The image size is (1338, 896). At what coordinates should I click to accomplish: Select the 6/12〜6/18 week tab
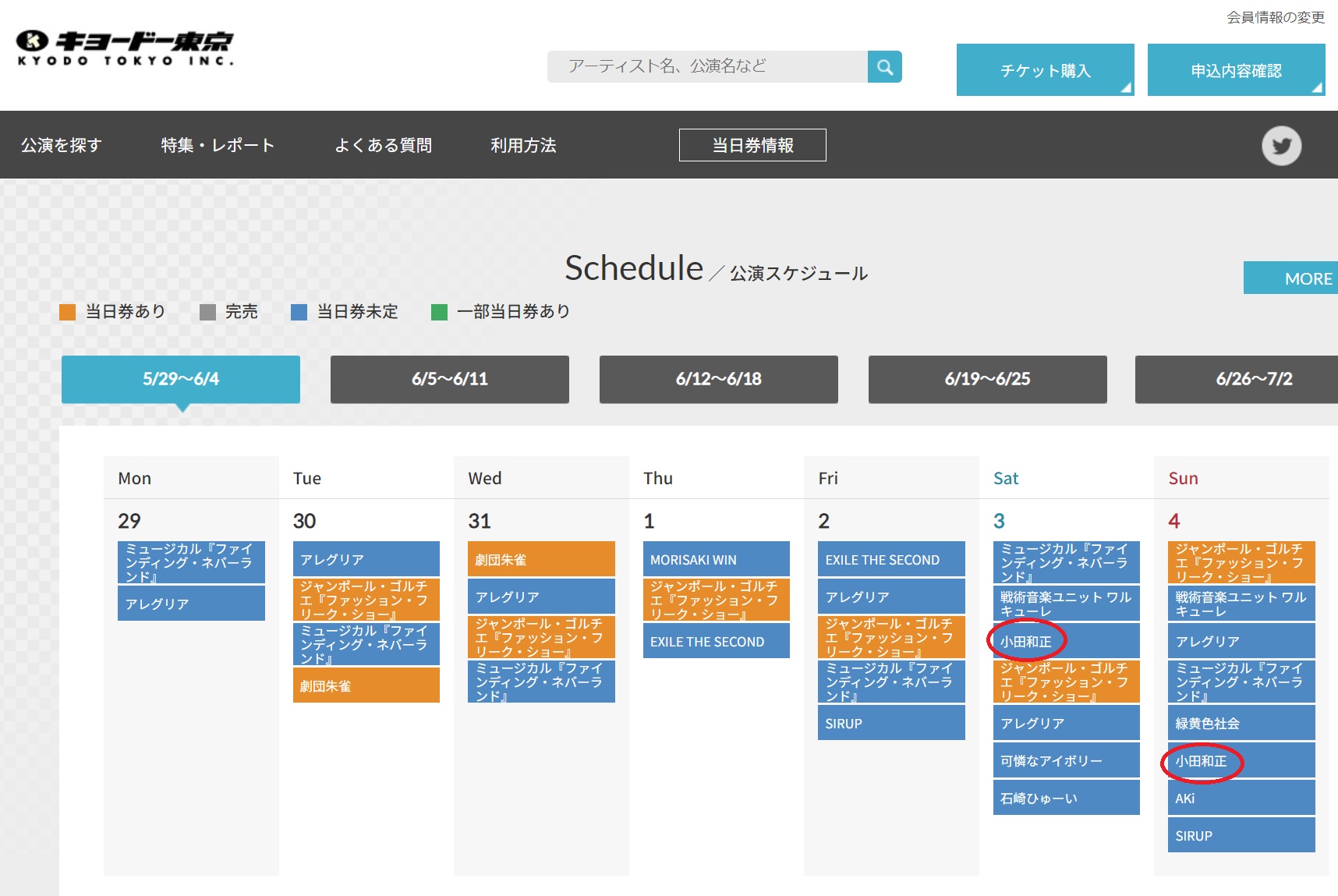719,379
